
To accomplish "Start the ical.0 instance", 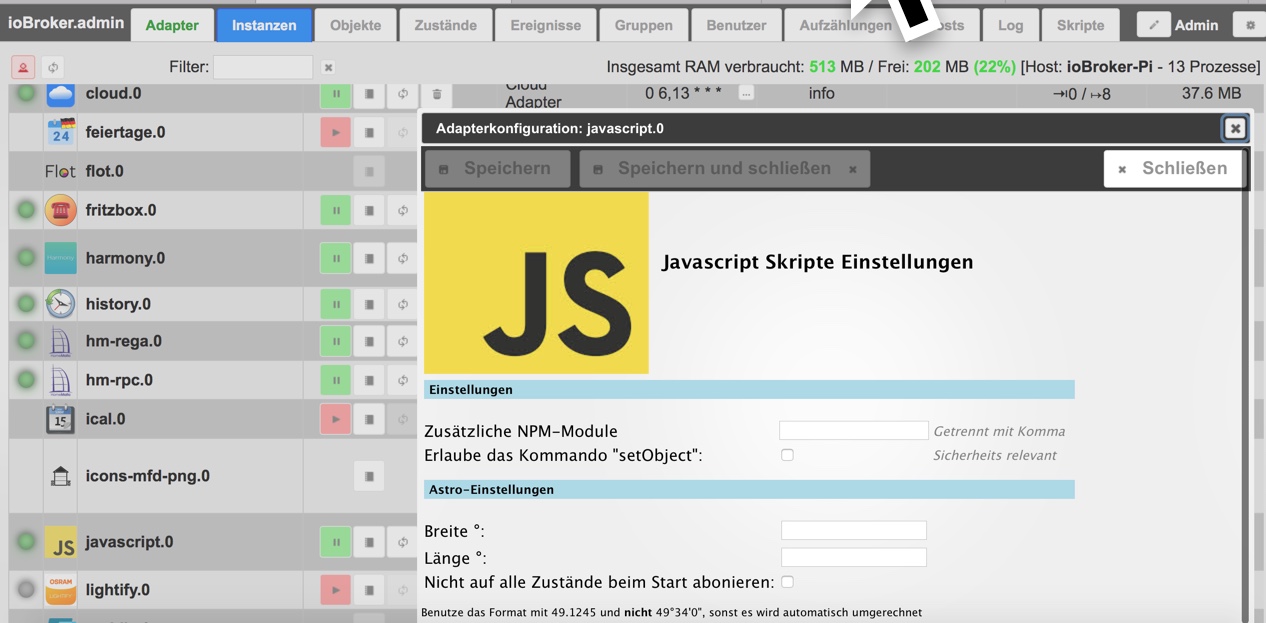I will tap(336, 419).
